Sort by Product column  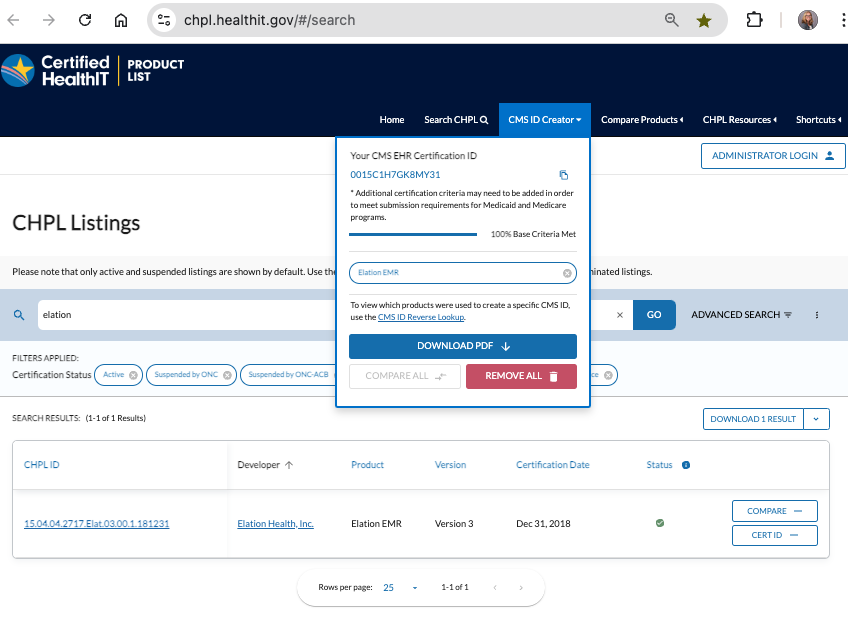[x=367, y=465]
